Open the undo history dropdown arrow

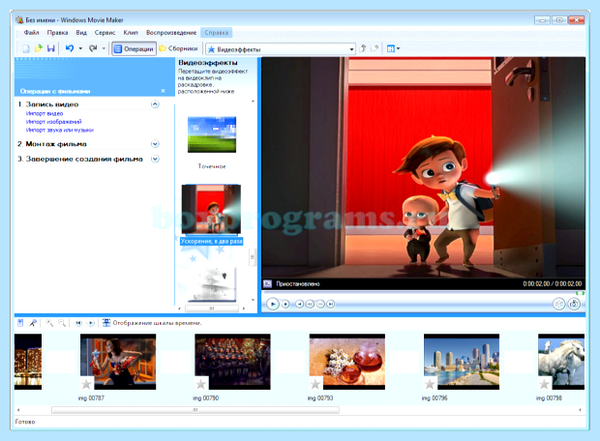[x=80, y=49]
